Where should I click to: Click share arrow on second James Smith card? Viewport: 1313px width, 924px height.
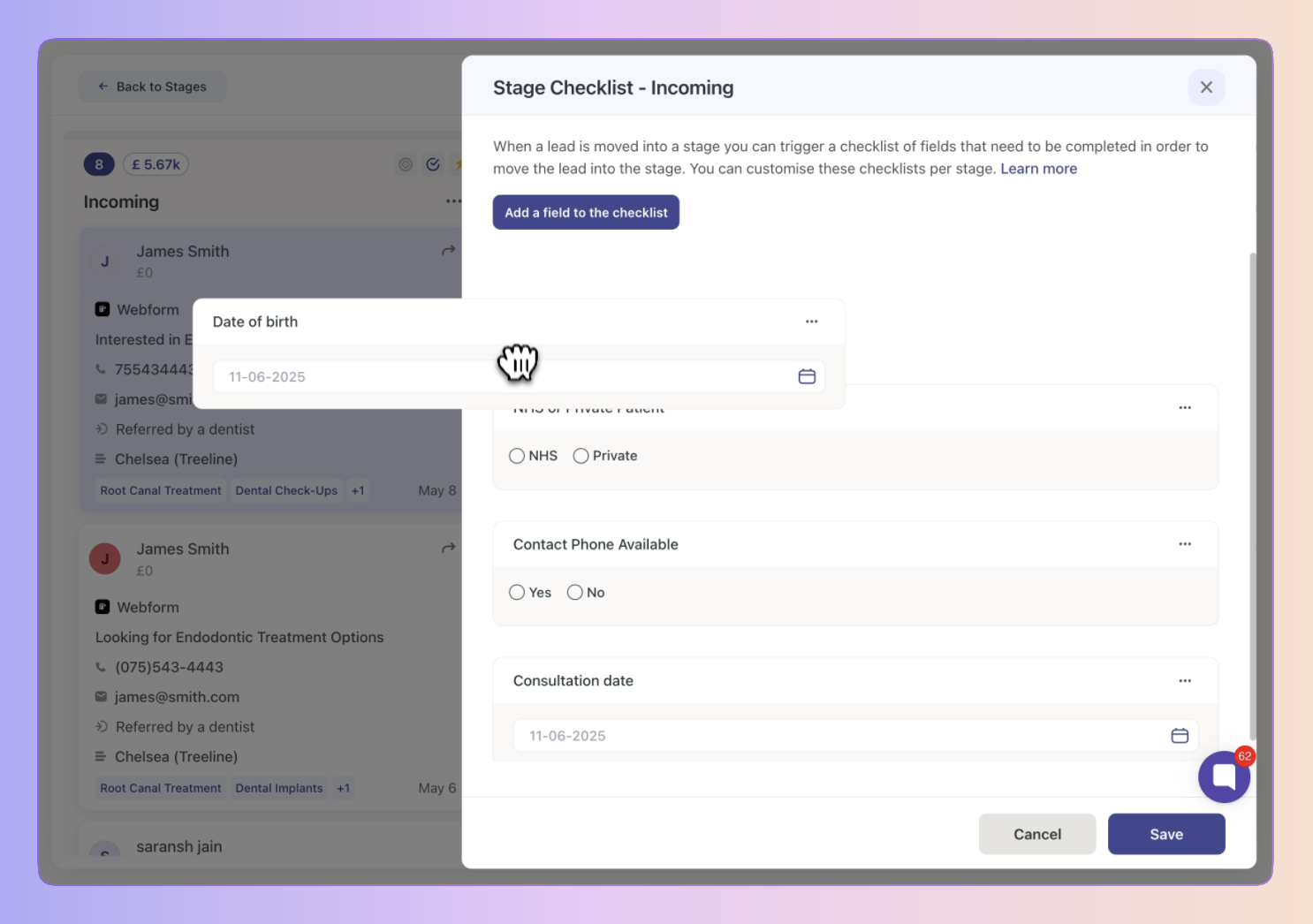pos(449,549)
